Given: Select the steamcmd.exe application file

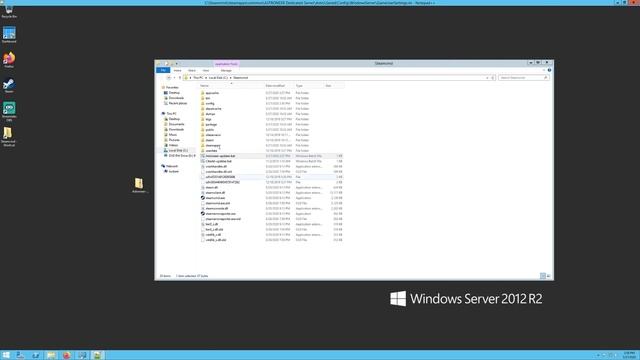Looking at the screenshot, I should pyautogui.click(x=215, y=198).
